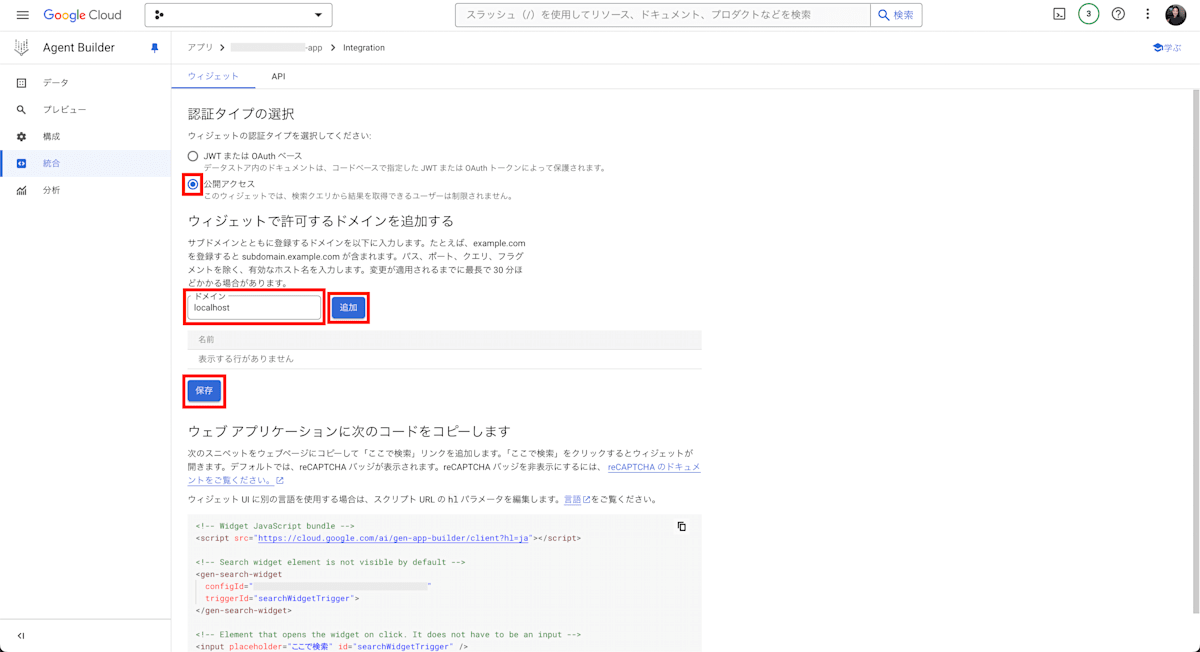The width and height of the screenshot is (1200, 652).
Task: Click アプリ breadcrumb link
Action: (200, 48)
